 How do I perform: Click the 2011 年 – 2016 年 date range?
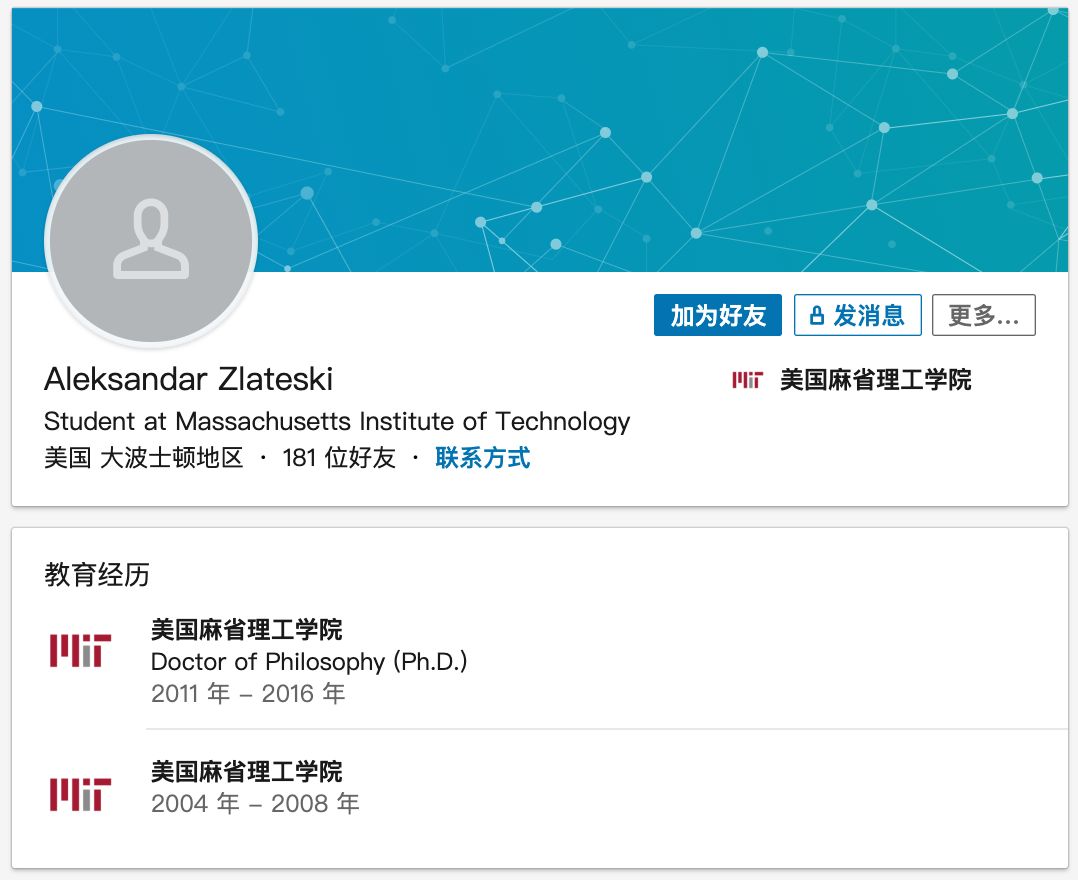pos(248,693)
